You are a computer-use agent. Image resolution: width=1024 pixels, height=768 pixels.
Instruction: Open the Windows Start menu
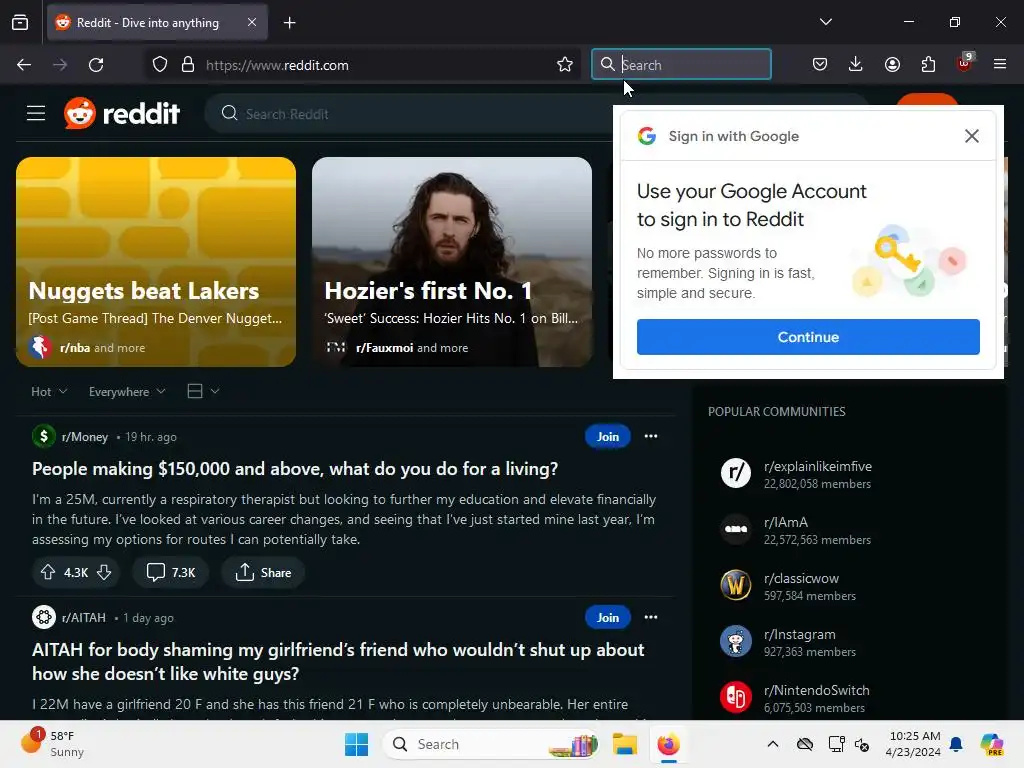pyautogui.click(x=357, y=744)
